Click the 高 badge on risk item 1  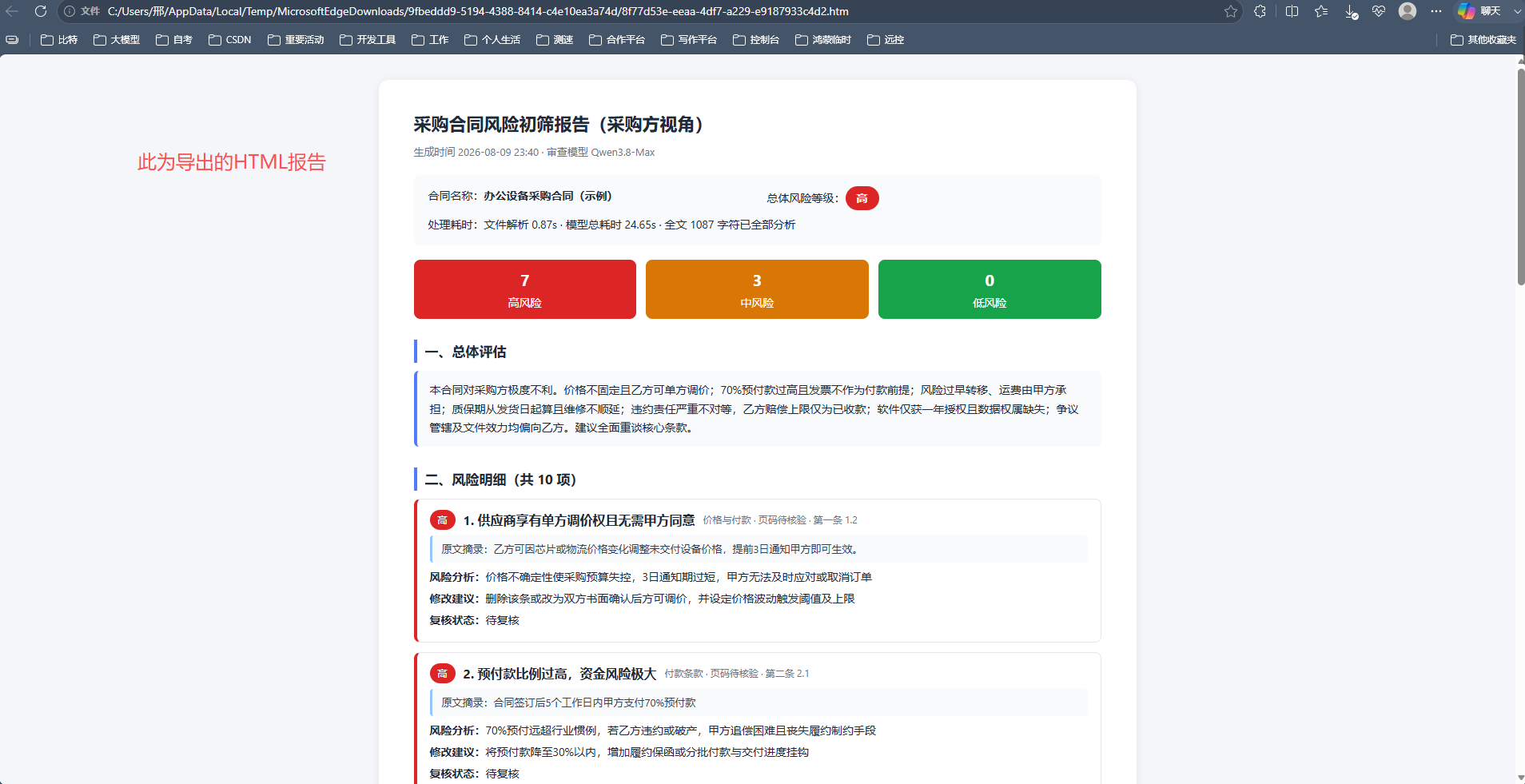pos(442,520)
